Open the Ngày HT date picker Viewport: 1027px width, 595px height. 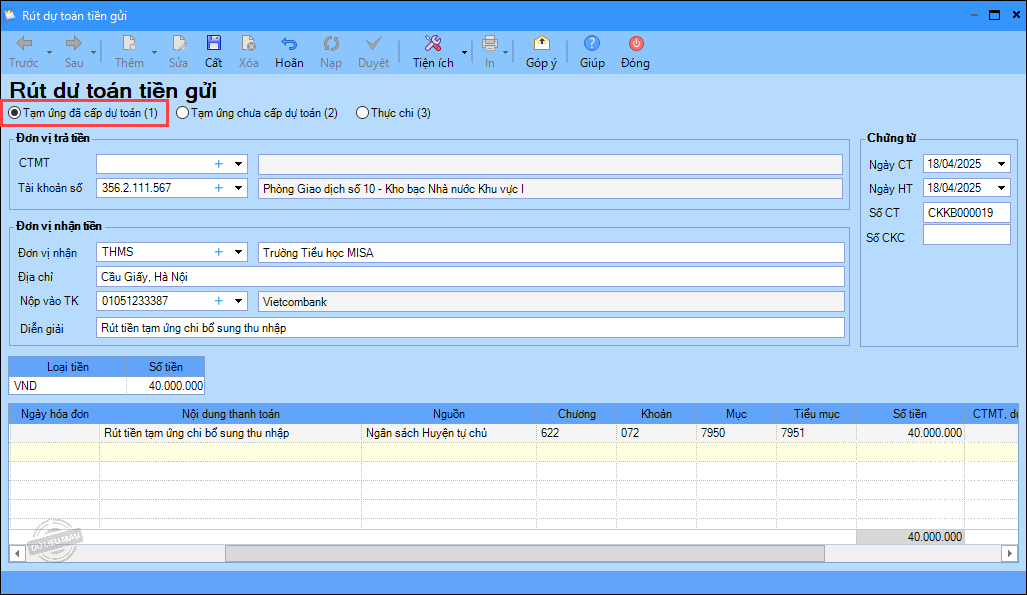(x=1001, y=188)
